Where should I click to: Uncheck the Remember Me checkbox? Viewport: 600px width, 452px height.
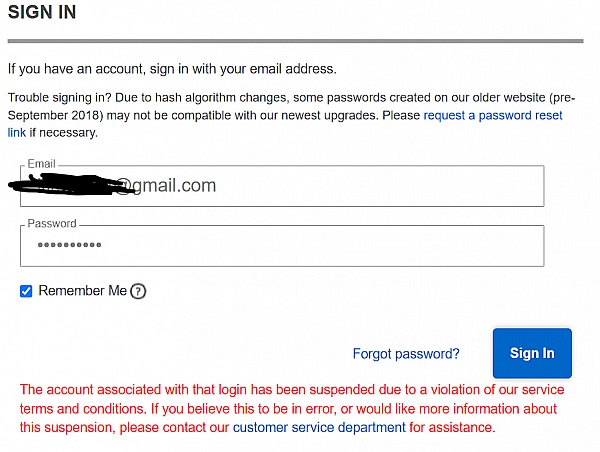26,291
